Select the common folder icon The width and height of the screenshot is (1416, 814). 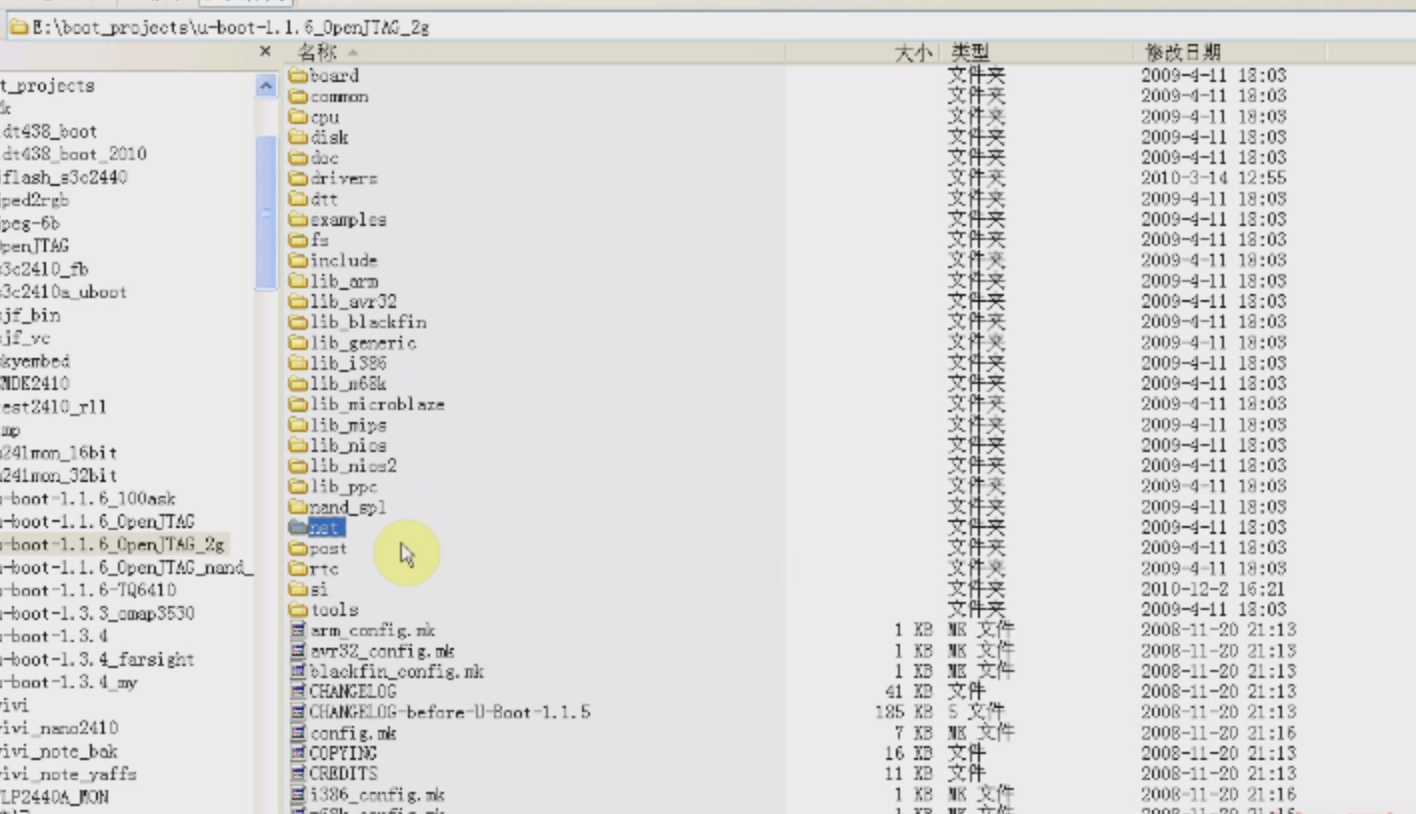(x=298, y=96)
